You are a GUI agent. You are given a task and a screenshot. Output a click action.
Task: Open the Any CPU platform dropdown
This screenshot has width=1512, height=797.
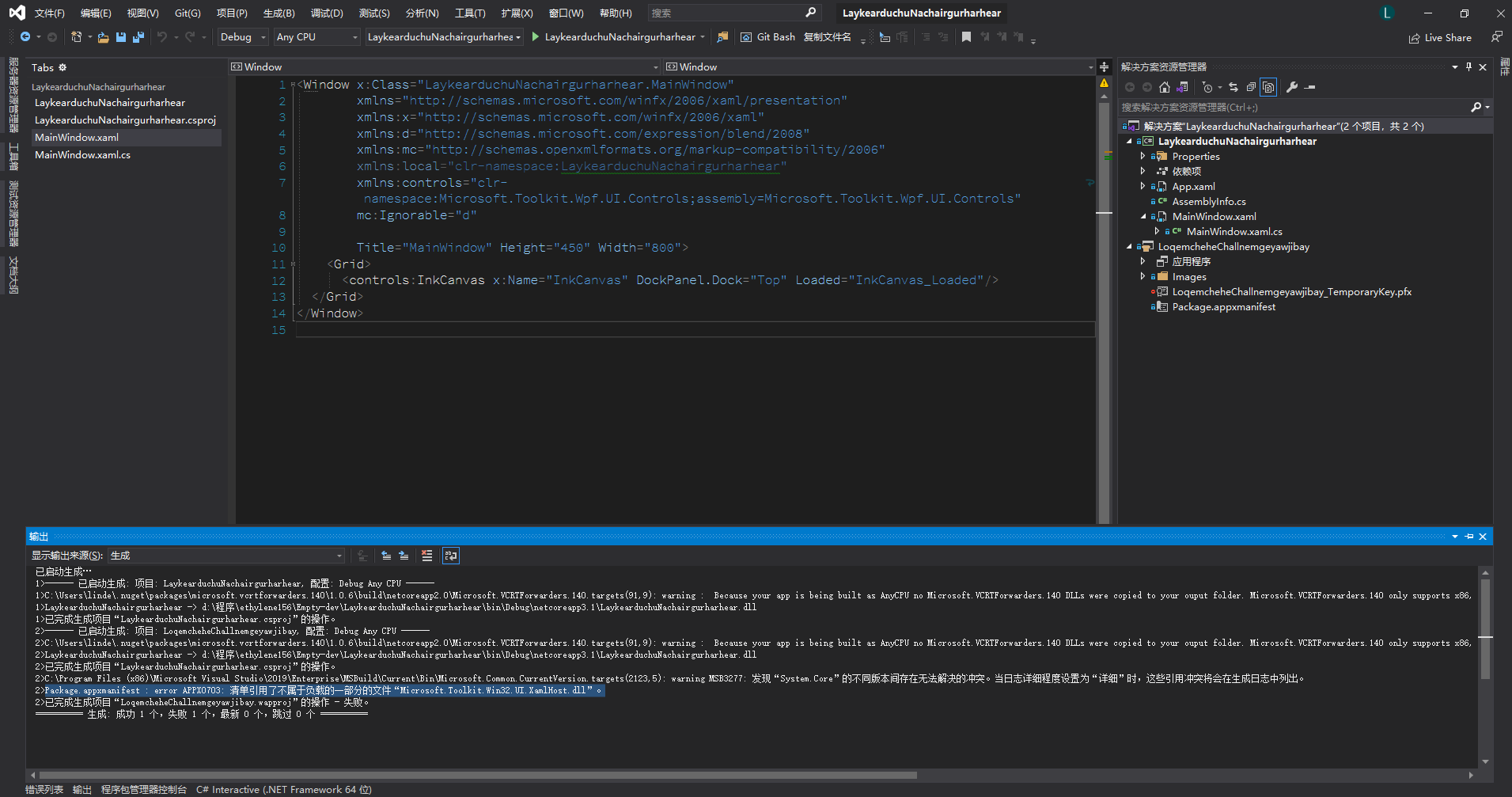pos(316,36)
